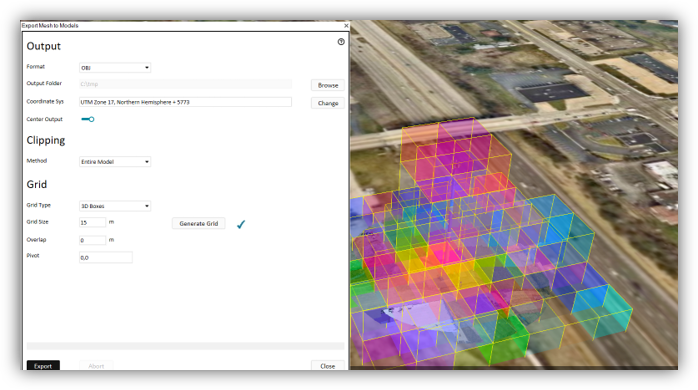Screen dimensions: 698x390
Task: Click the blue checkmark beside Generate Grid
Action: click(x=241, y=224)
